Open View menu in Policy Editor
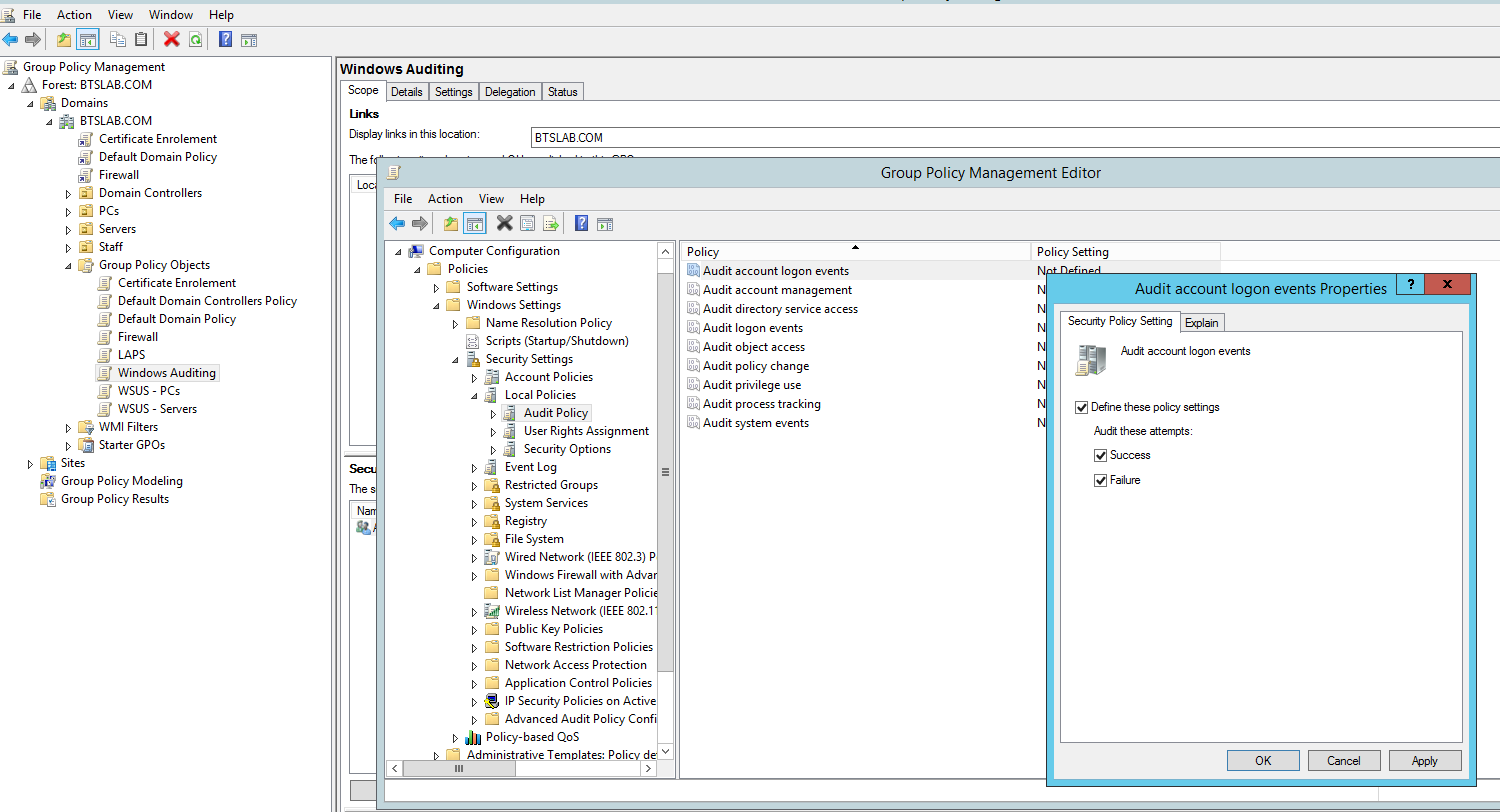 click(491, 199)
